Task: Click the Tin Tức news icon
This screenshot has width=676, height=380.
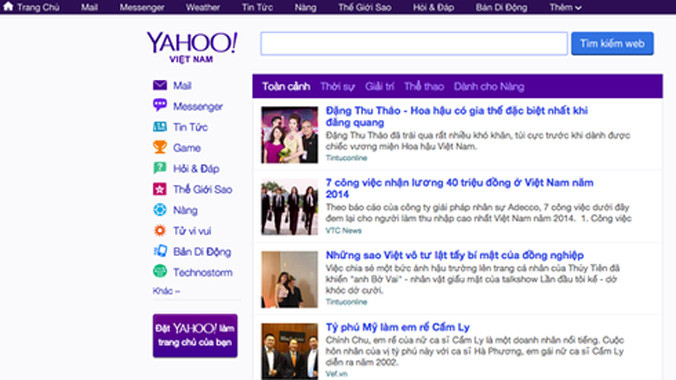Action: coord(160,127)
